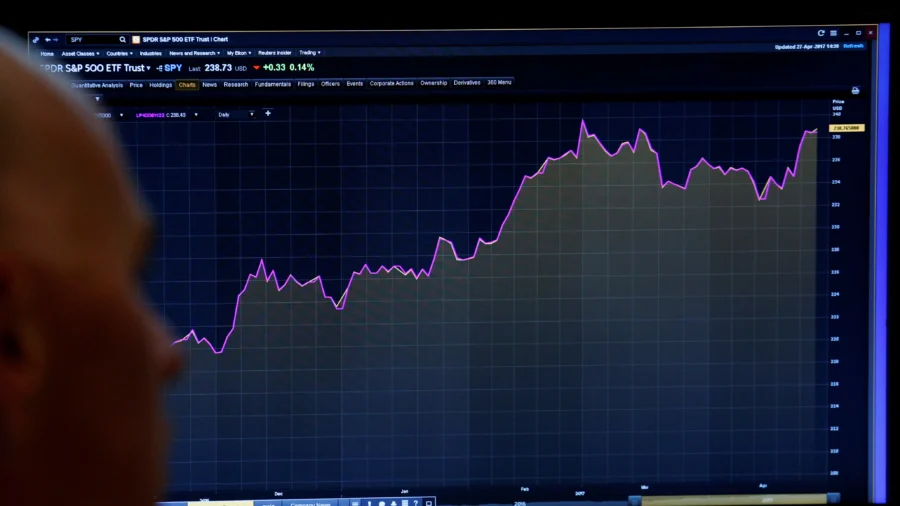Click the search magnifier icon
Screen dimensions: 900x506
123,40
